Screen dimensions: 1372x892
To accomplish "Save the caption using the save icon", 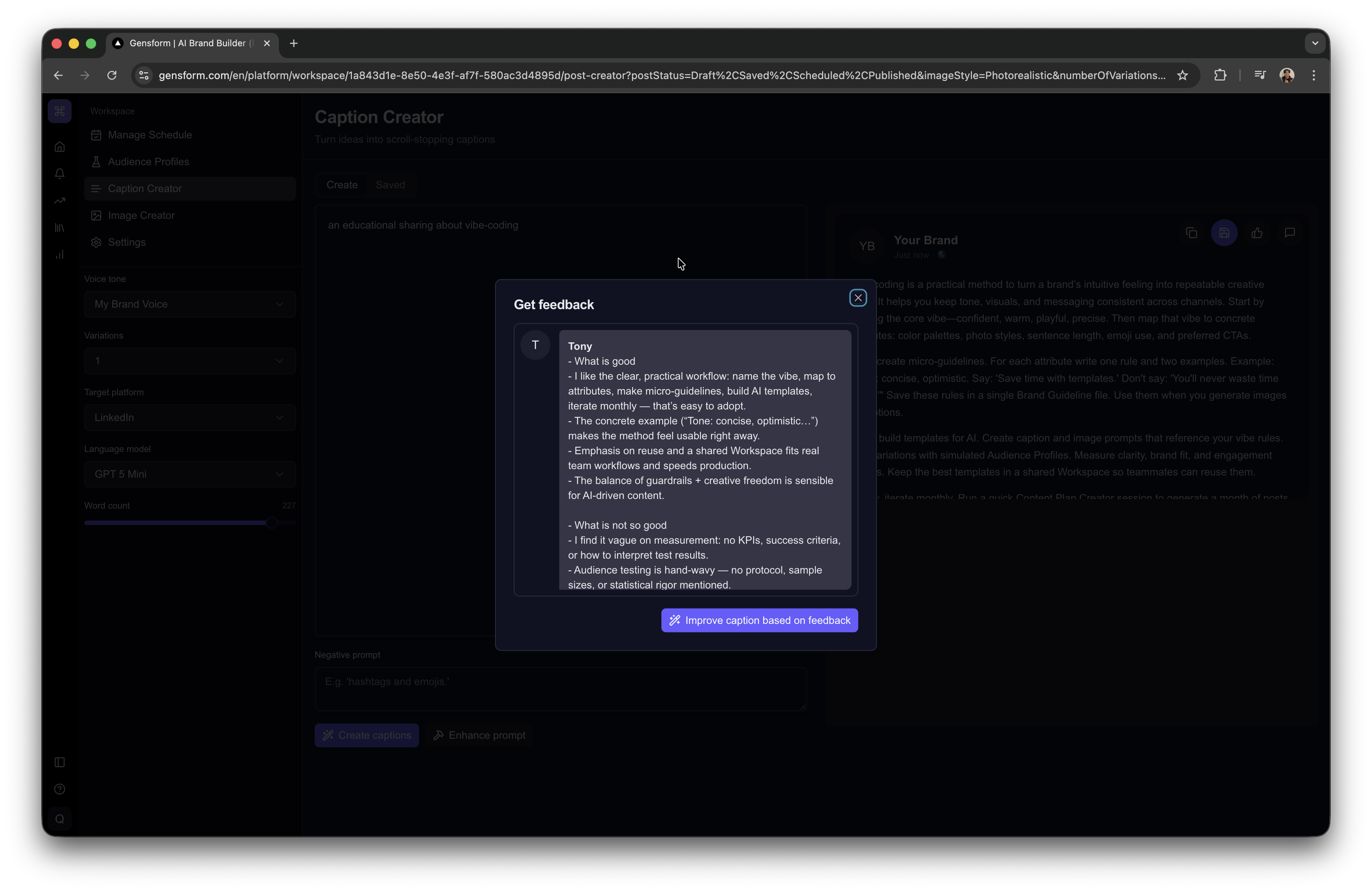I will (1224, 233).
